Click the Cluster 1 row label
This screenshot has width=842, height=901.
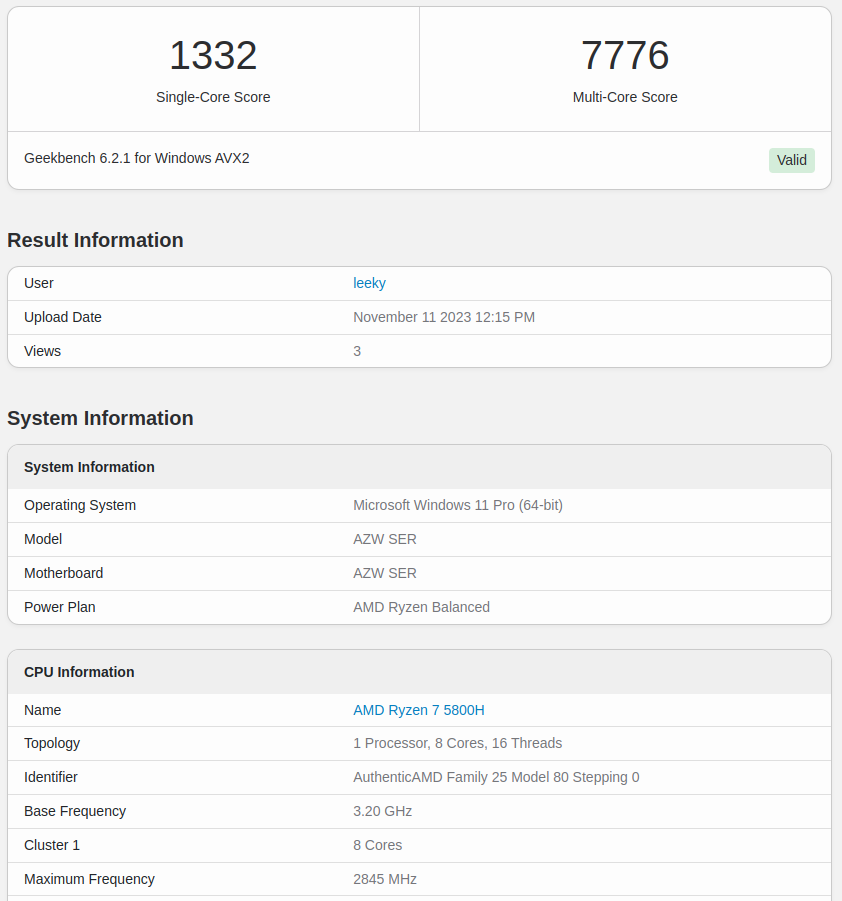pos(52,845)
